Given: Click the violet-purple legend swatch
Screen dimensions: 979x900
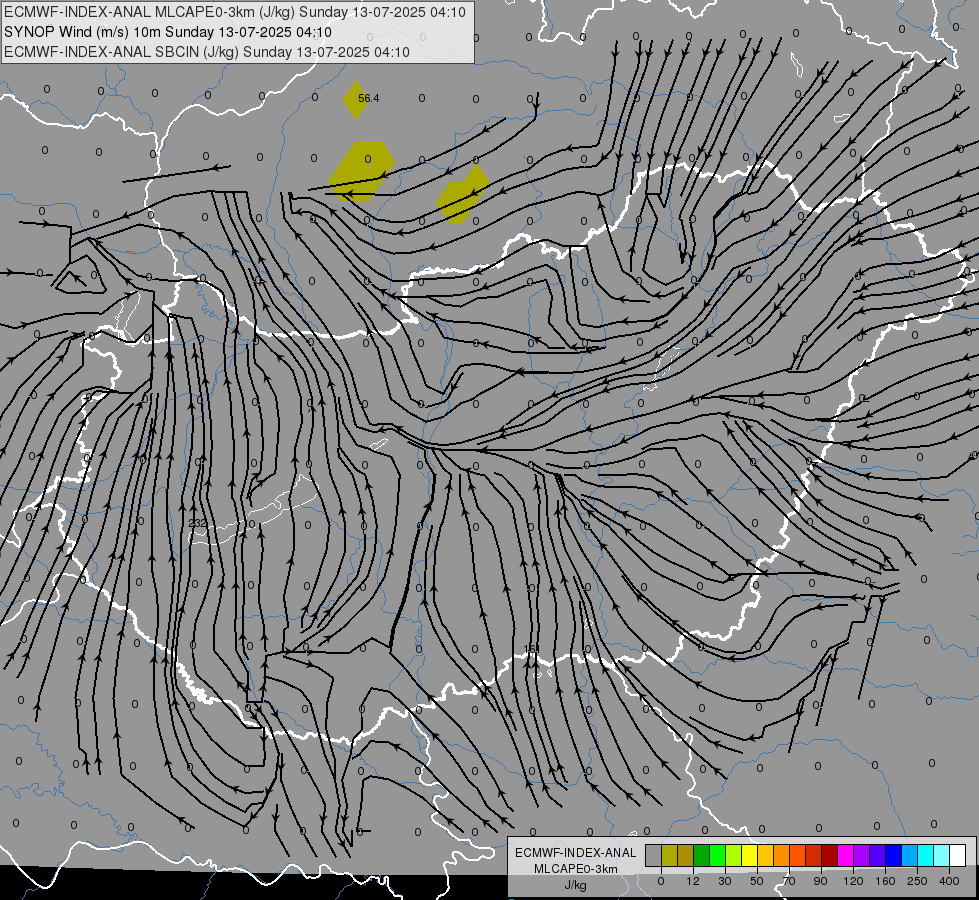Looking at the screenshot, I should coord(862,855).
